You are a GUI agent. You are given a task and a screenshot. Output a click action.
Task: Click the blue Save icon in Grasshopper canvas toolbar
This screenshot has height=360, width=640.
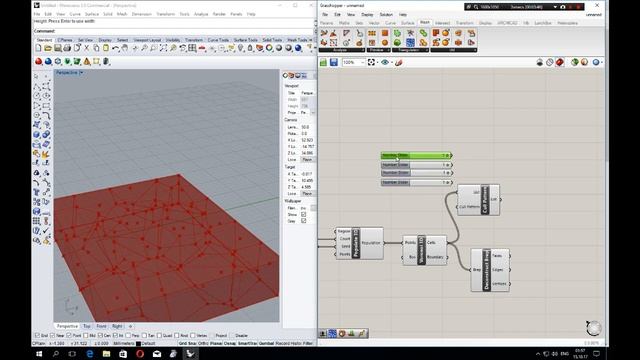[333, 62]
